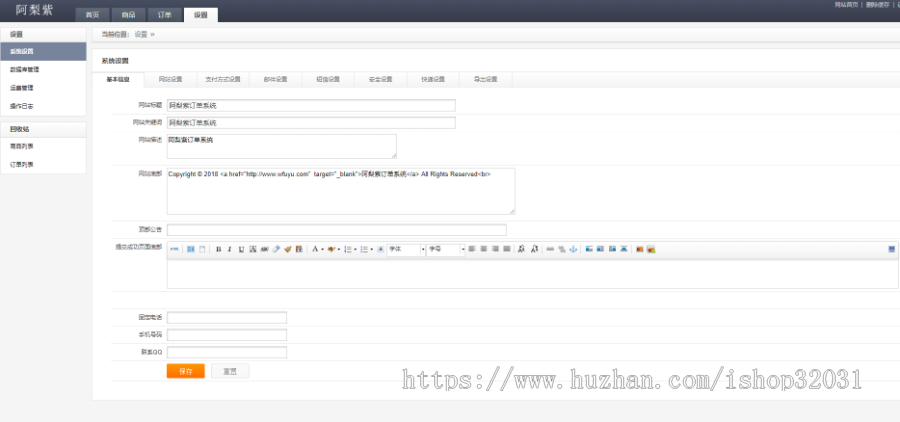This screenshot has height=422, width=900.
Task: Insert an unordered bullet list
Action: click(x=363, y=249)
